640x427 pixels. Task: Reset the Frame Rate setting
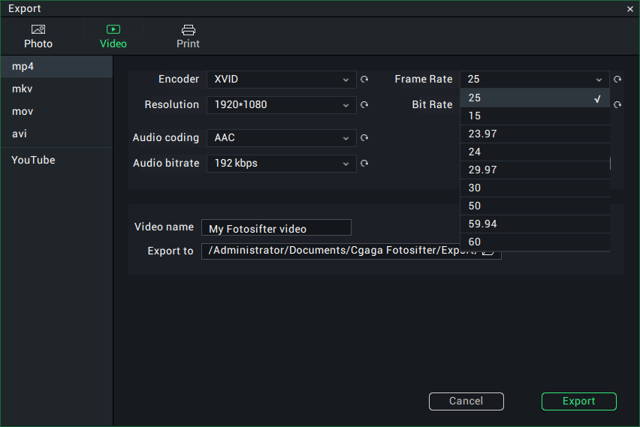point(617,79)
